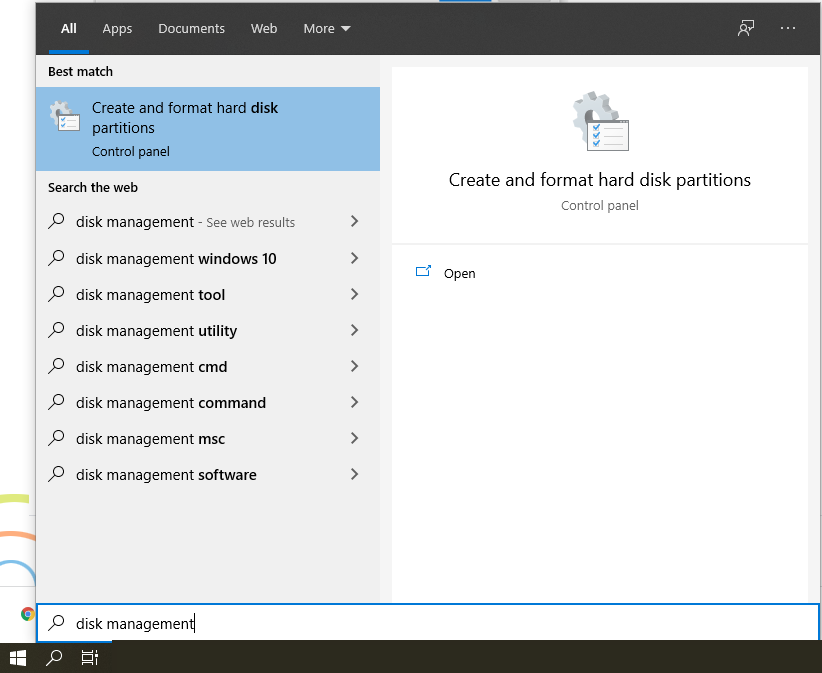Switch to the Apps tab

117,28
